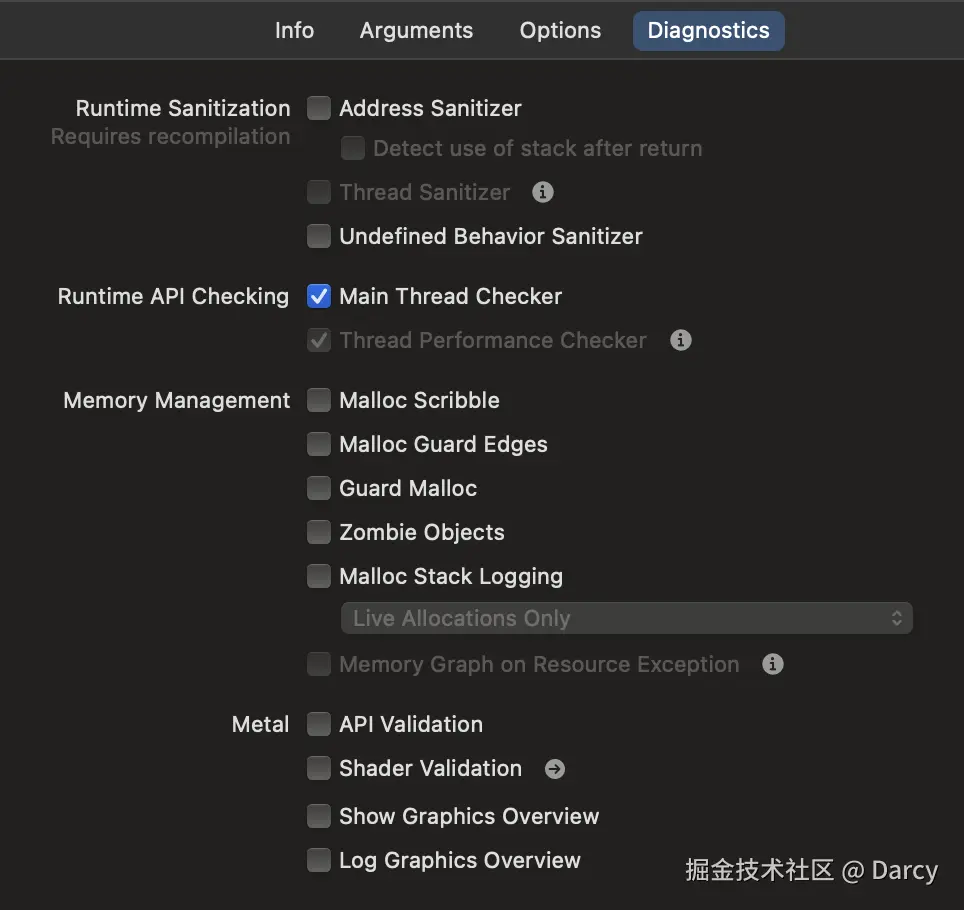
Task: Turn on Undefined Behavior Sanitizer
Action: [x=319, y=236]
